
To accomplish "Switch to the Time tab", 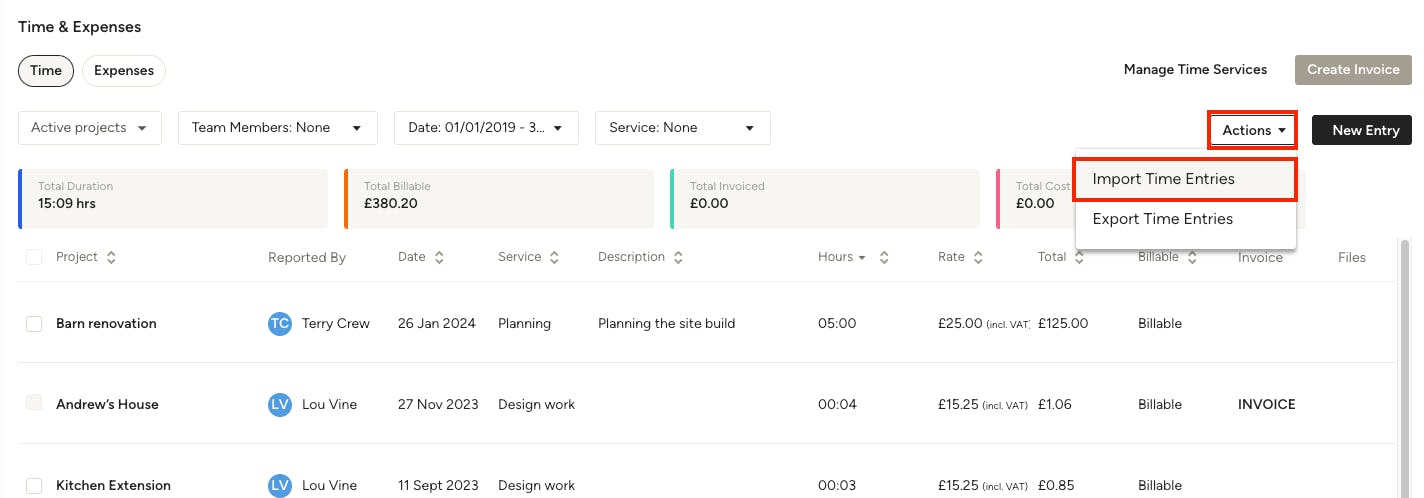I will [x=46, y=71].
